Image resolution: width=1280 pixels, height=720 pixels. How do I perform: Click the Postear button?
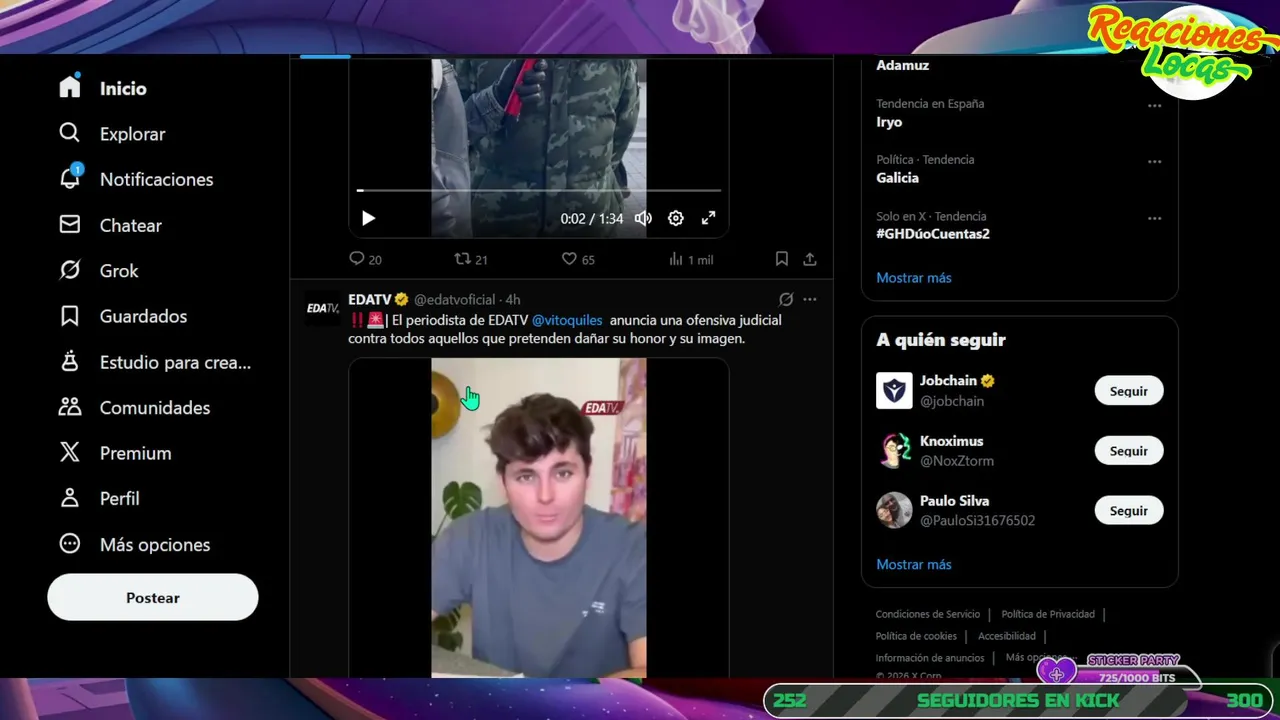tap(153, 597)
